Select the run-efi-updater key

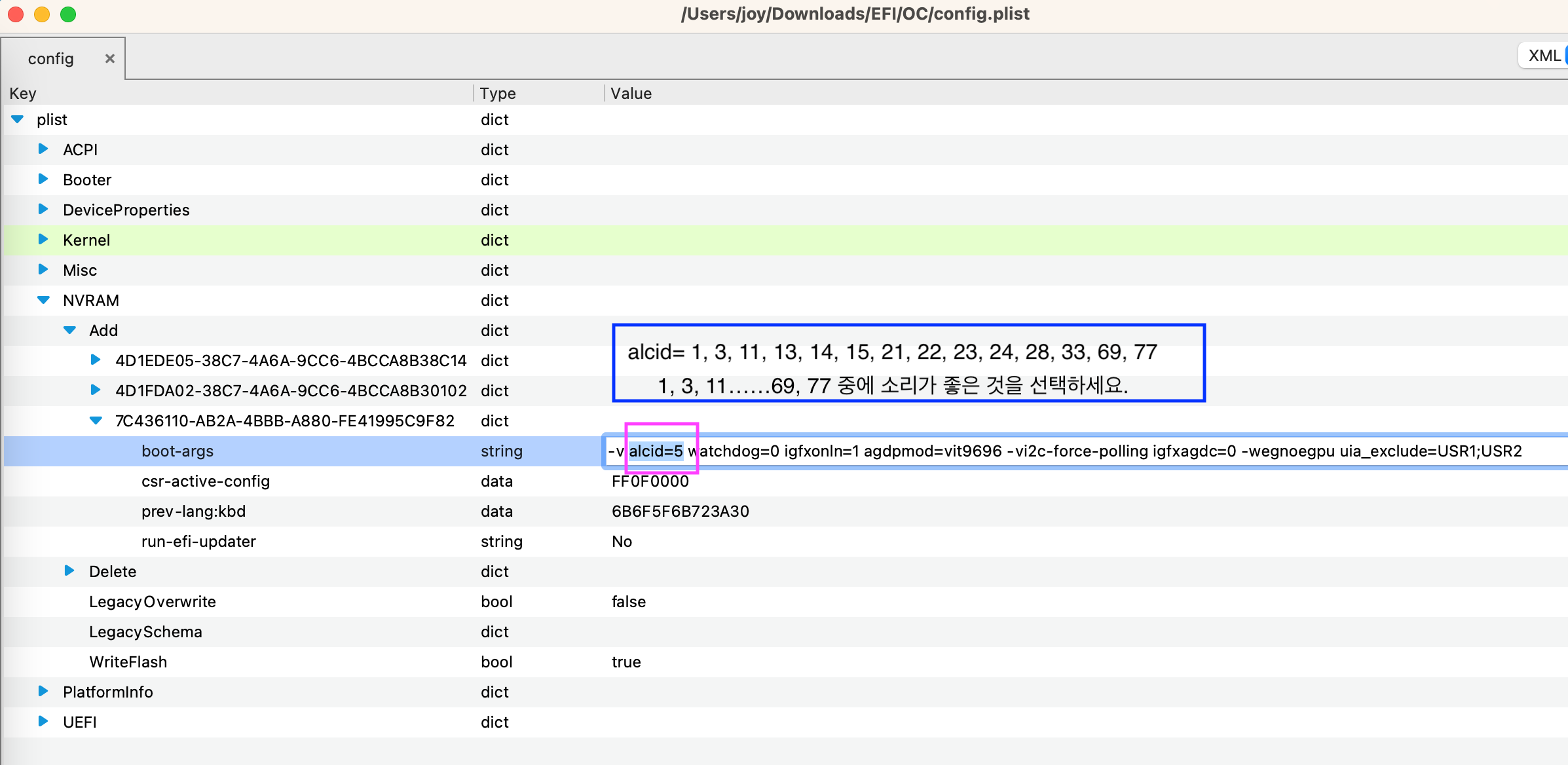(x=198, y=542)
